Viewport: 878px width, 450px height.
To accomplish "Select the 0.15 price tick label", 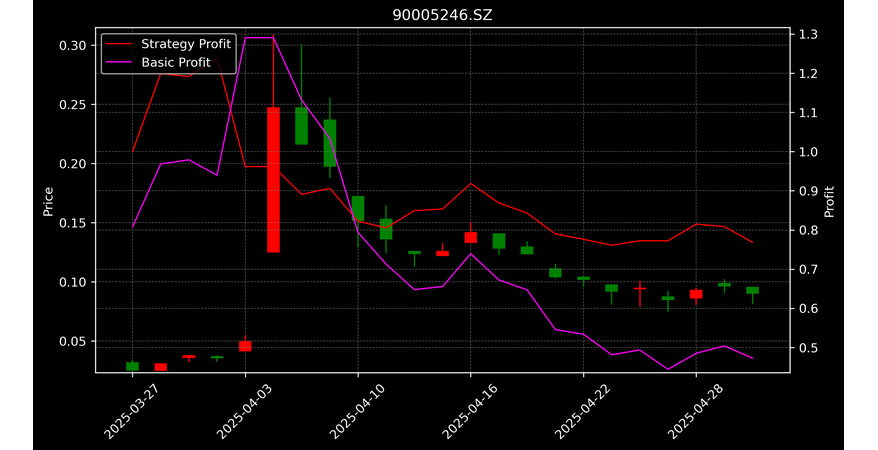I will (x=73, y=223).
